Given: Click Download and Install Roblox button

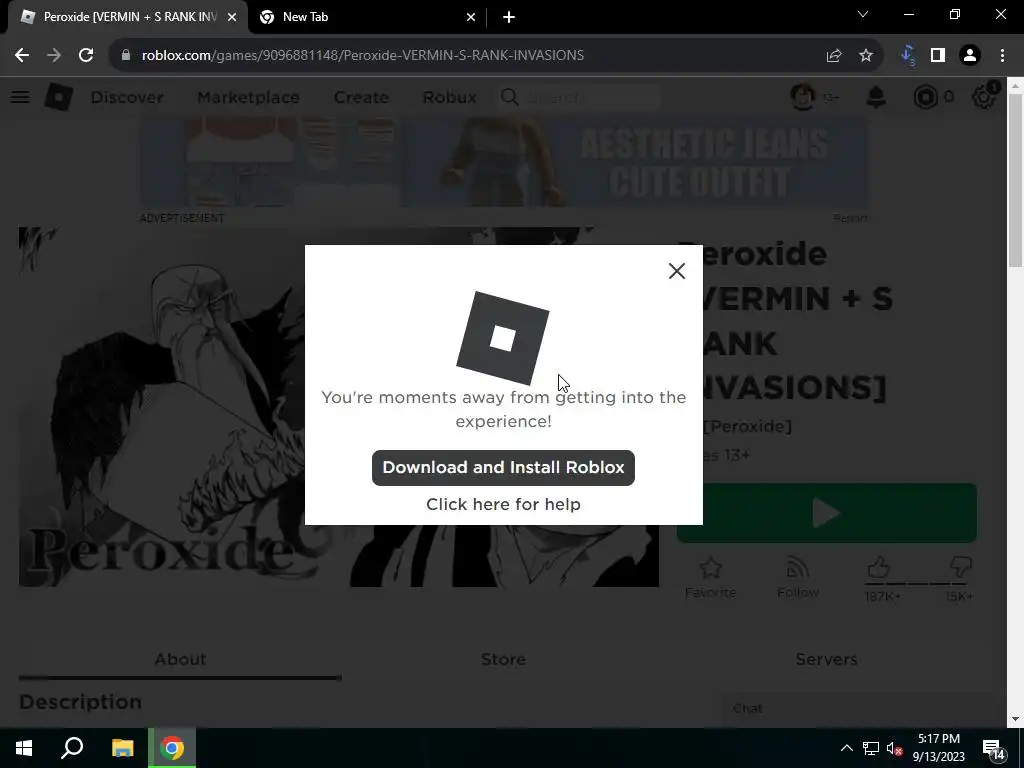Looking at the screenshot, I should point(503,468).
